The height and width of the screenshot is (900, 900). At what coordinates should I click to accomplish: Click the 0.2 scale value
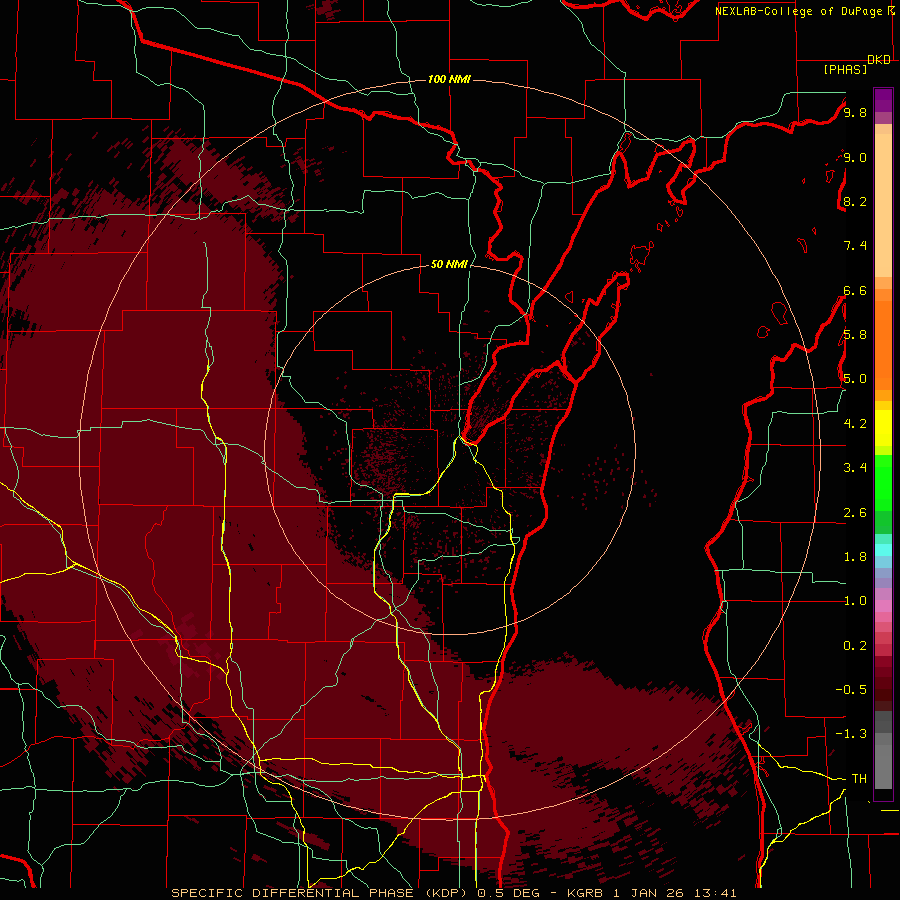tap(855, 645)
